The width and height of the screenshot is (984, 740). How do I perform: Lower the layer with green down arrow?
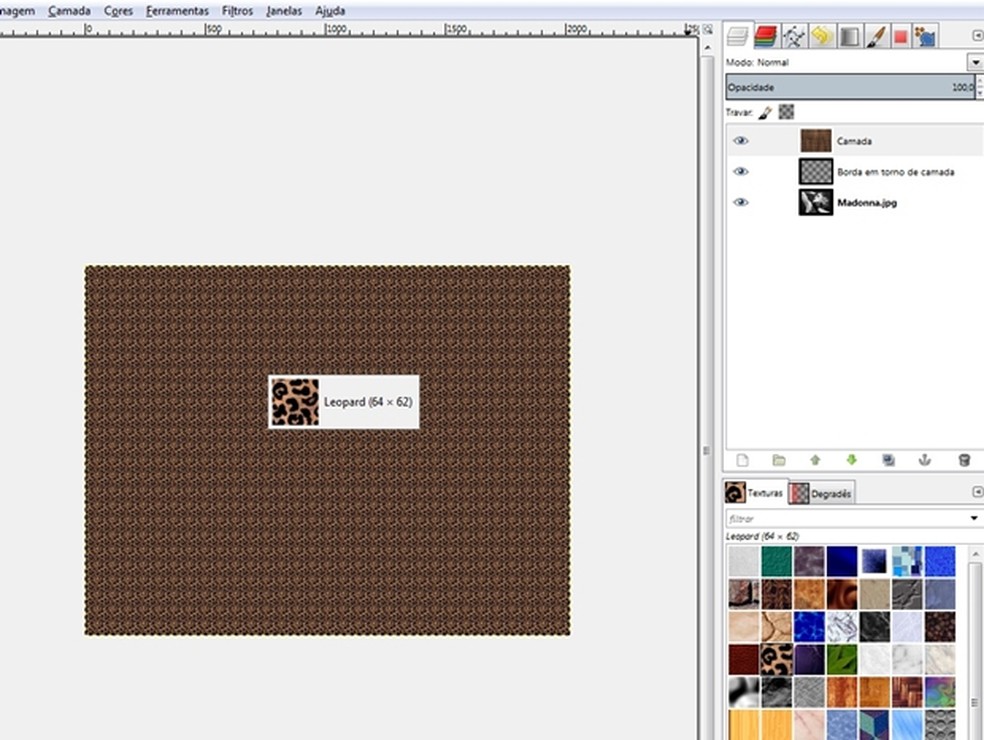pos(852,460)
